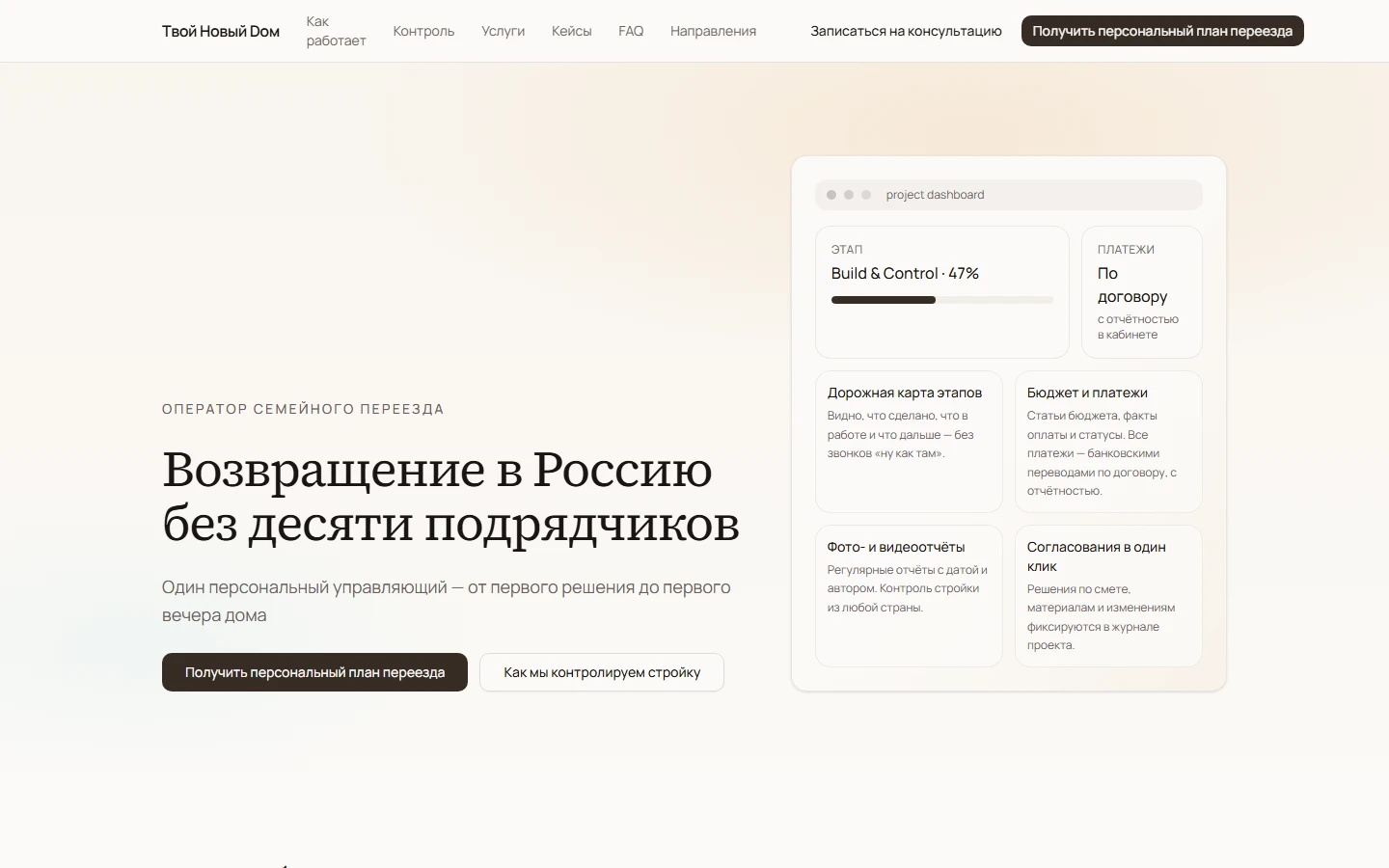Select the ЭТАП Build & Control card
Viewport: 1389px width, 868px height.
942,292
